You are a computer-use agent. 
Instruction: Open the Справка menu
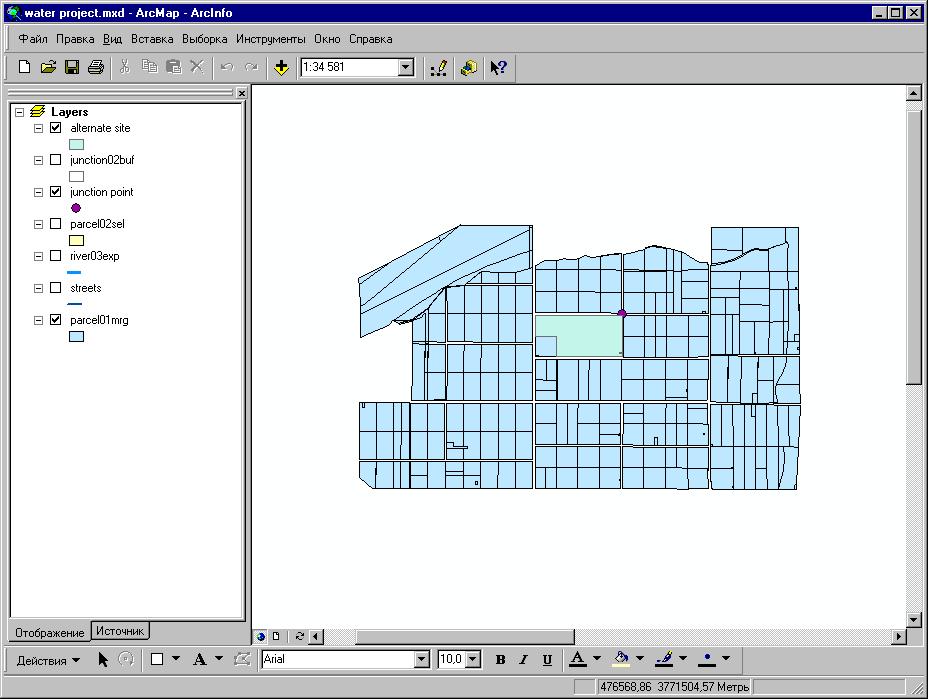(370, 39)
